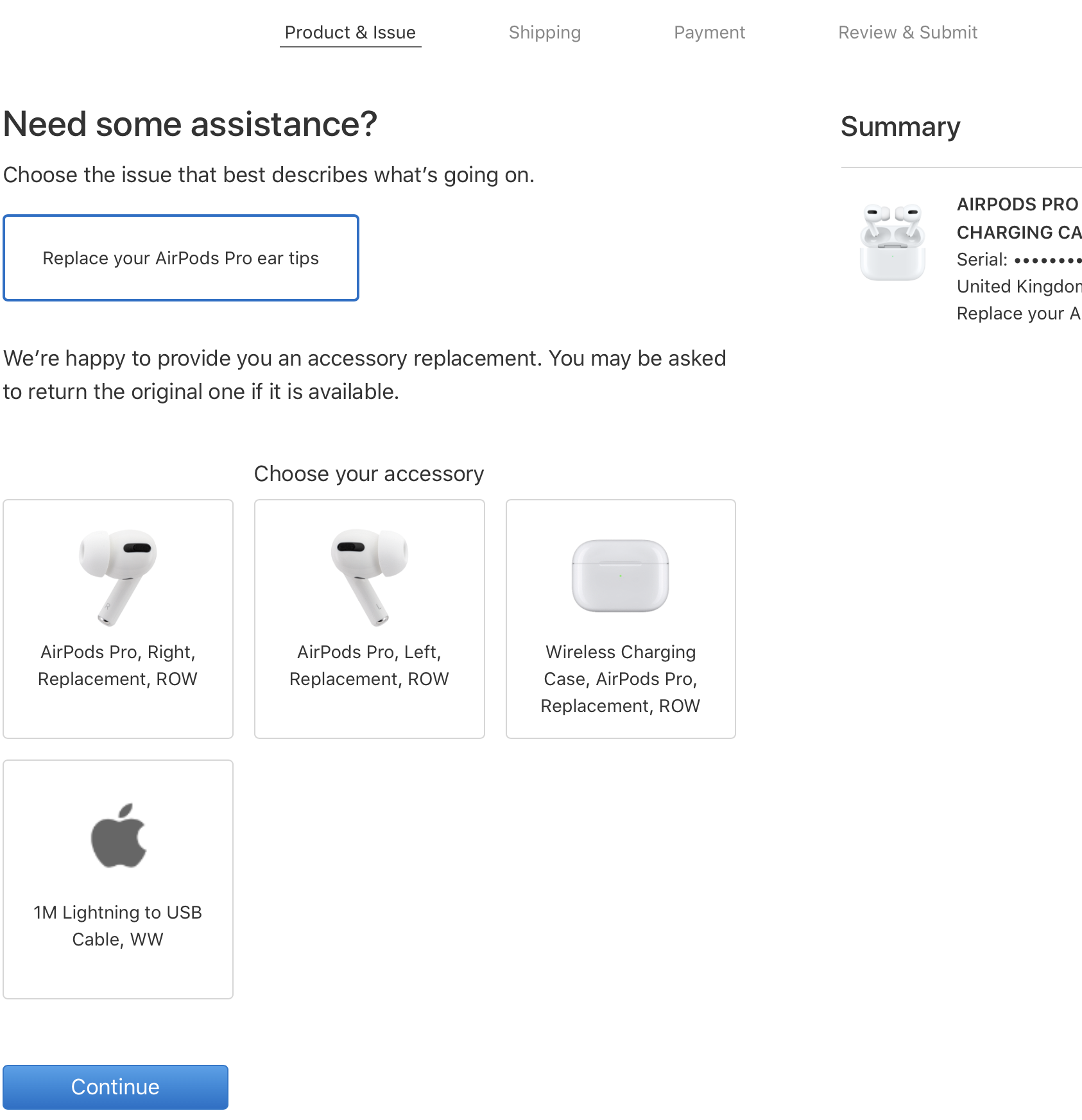Go to the Shipping step tab

point(545,33)
